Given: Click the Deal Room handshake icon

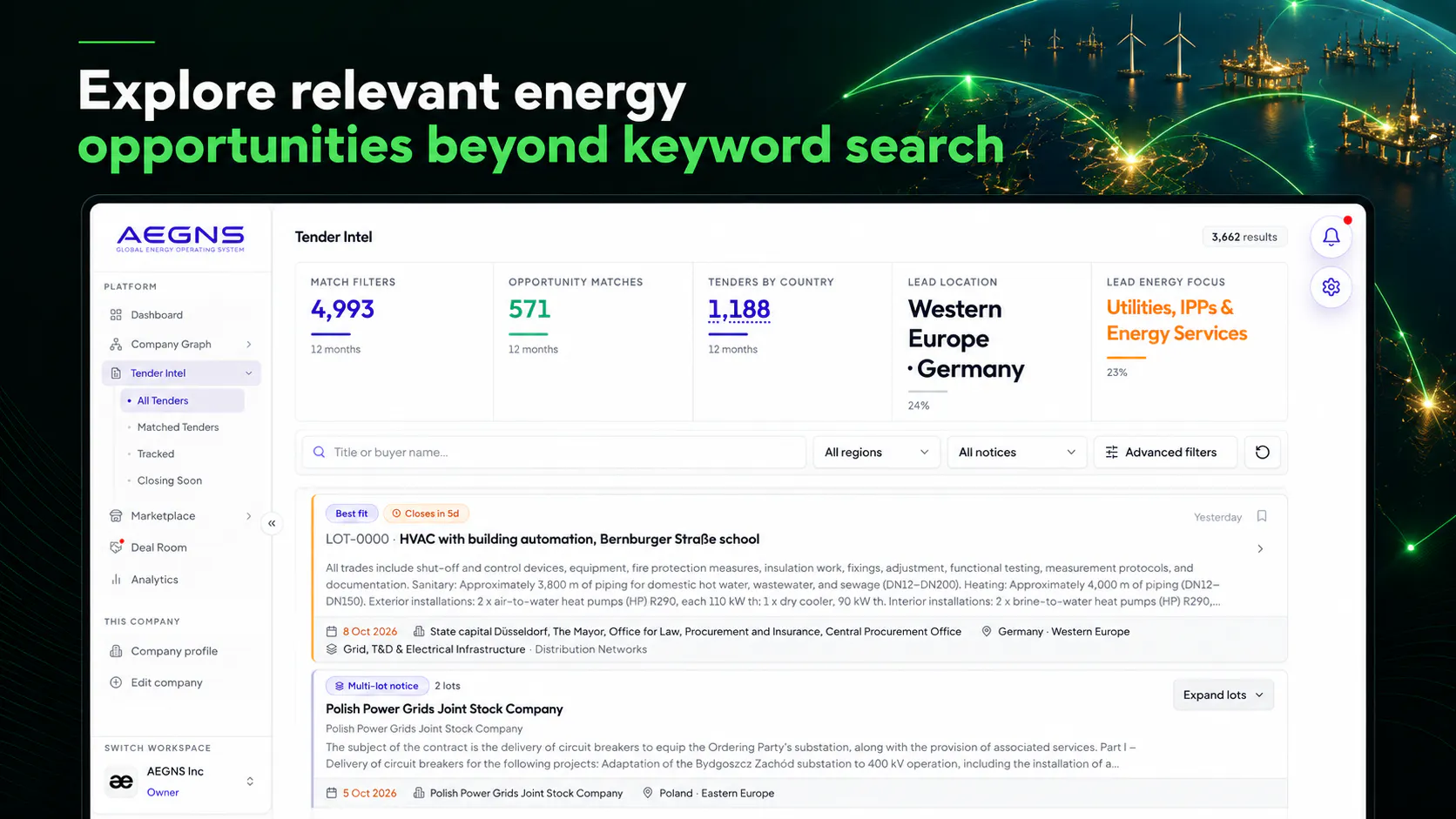Looking at the screenshot, I should click(116, 547).
